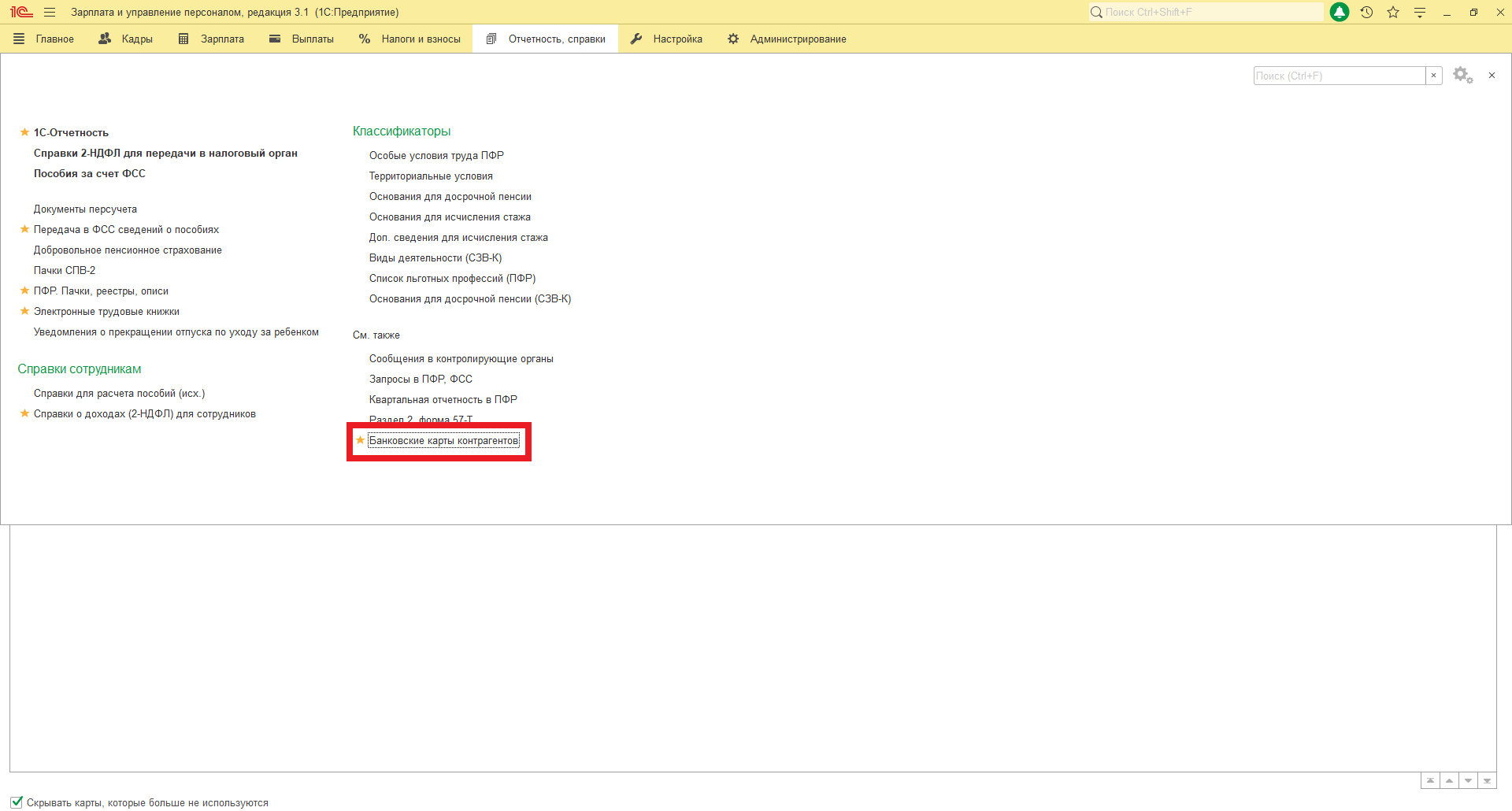Jump to last list record arrow
Viewport: 1512px width, 811px height.
[1487, 780]
